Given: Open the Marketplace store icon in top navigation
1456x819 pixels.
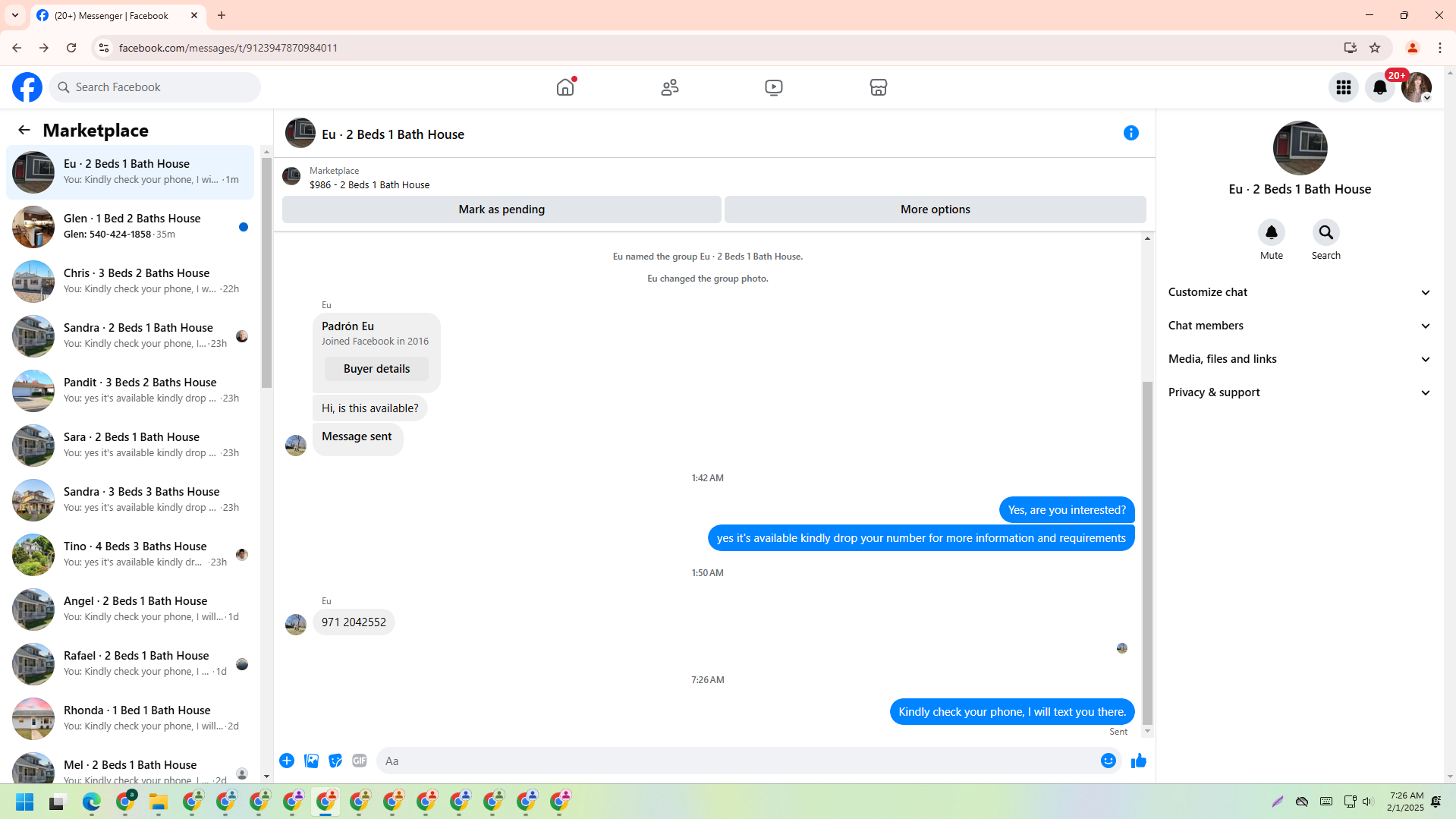Looking at the screenshot, I should [x=878, y=87].
